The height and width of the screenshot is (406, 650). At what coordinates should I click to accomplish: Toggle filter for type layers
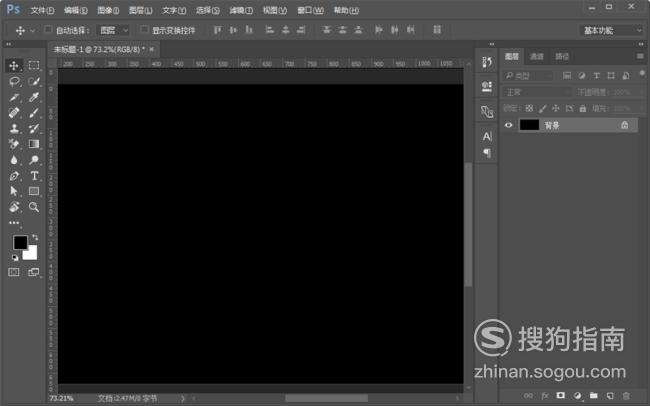[x=596, y=75]
